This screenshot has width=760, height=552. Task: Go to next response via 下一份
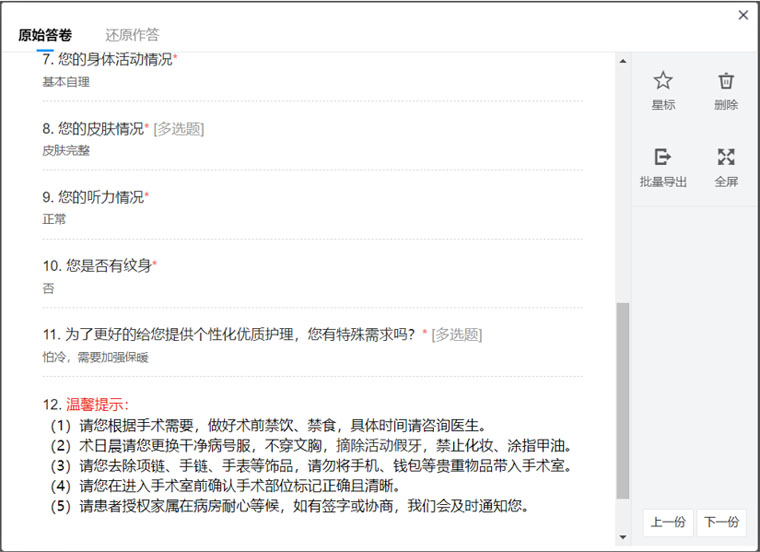point(721,521)
